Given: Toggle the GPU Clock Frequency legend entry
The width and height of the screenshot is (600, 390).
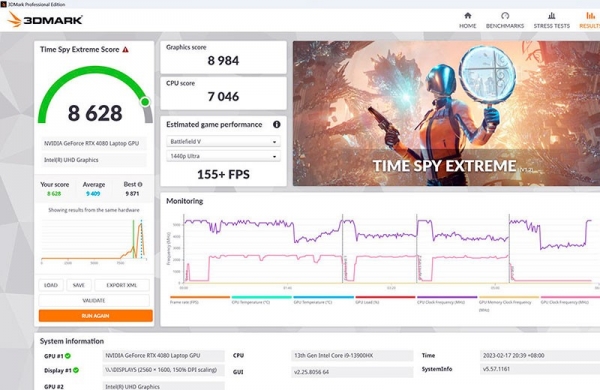Looking at the screenshot, I should click(570, 300).
